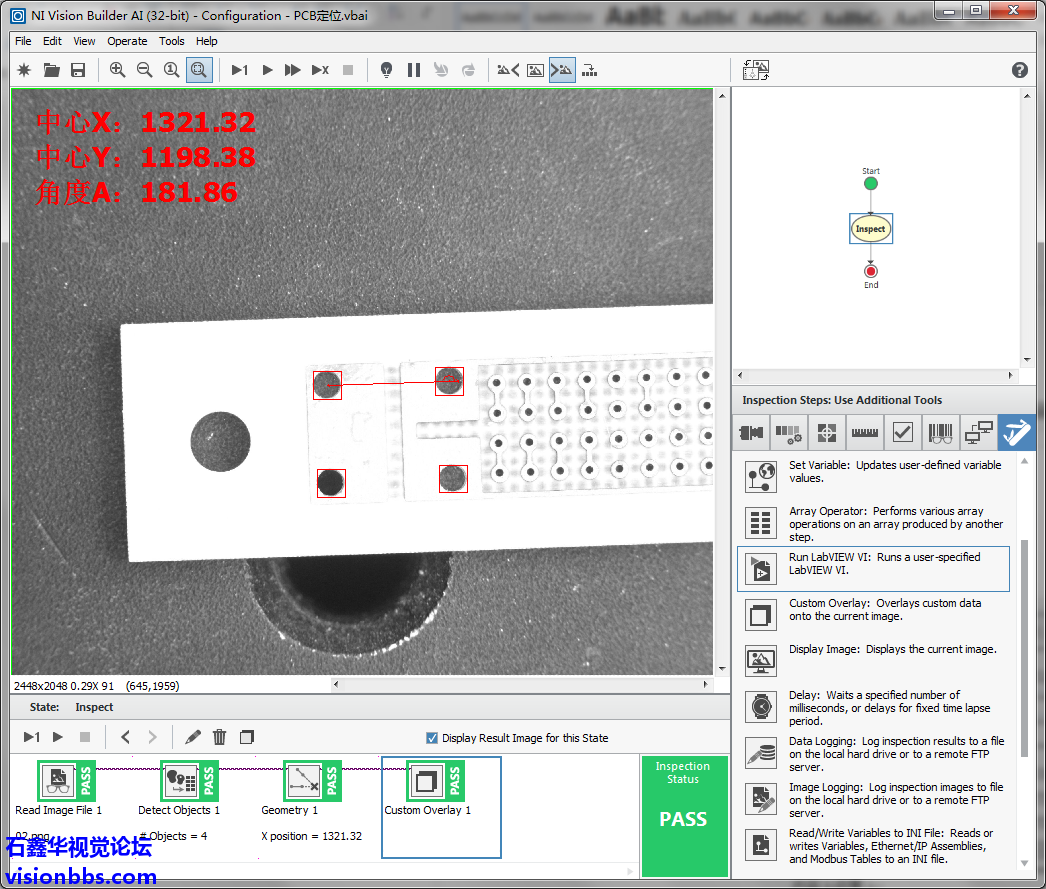Add a Display Image step
The image size is (1046, 889).
coord(874,661)
